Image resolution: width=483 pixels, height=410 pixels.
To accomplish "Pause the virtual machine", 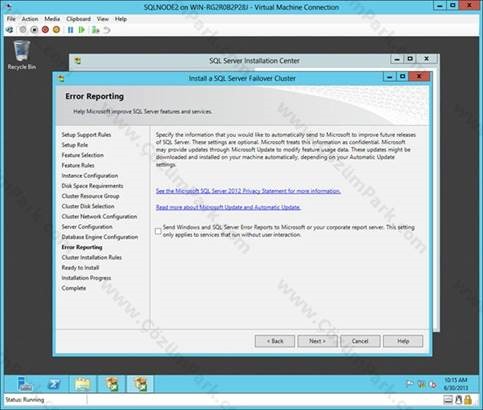I will 70,30.
